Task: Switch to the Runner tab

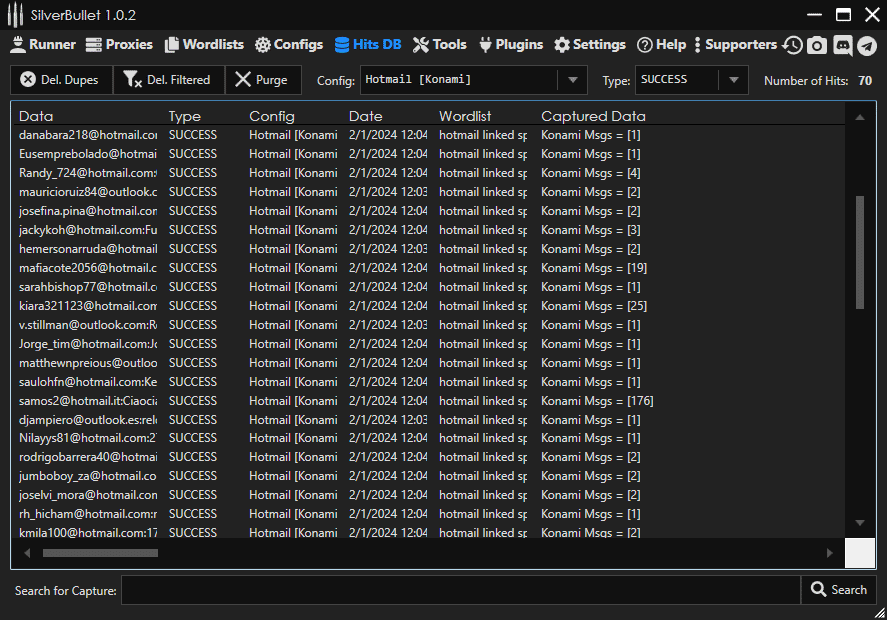Action: coord(42,45)
